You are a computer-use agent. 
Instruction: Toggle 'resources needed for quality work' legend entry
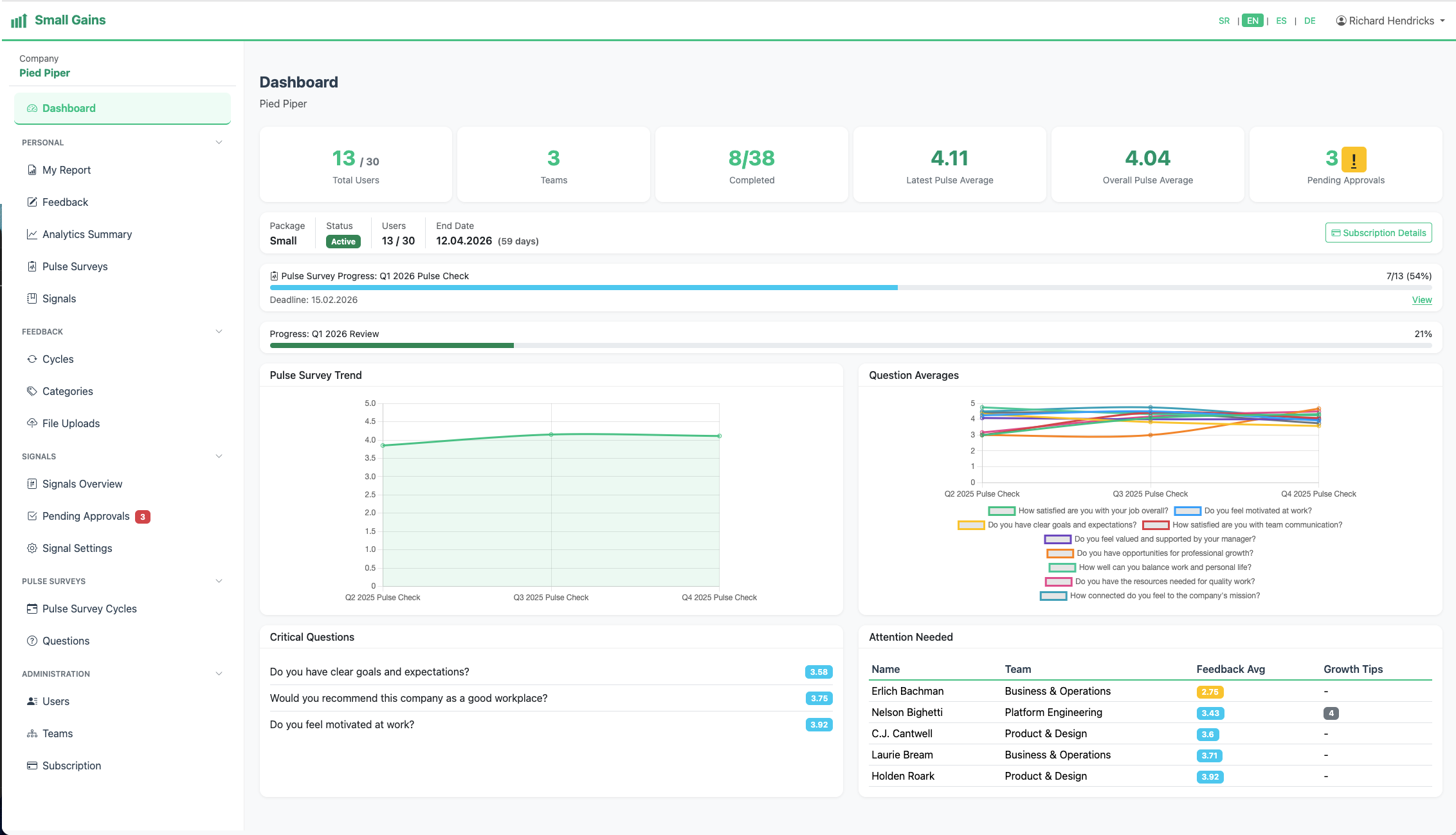click(1150, 582)
